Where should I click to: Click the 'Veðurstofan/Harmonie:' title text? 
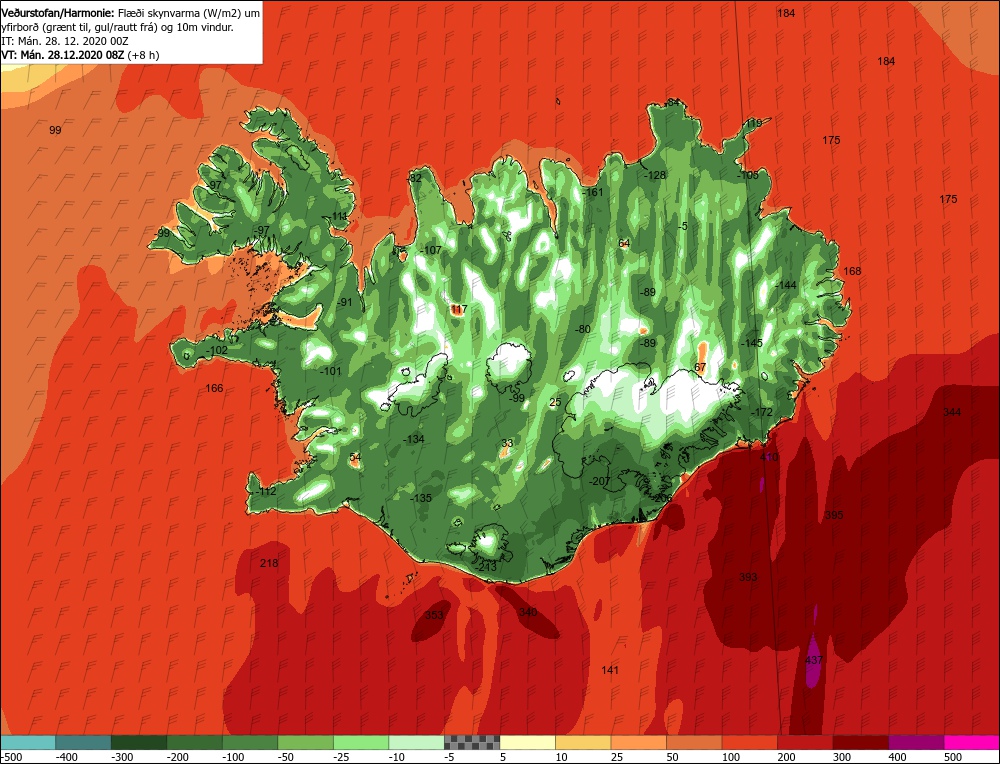[x=57, y=13]
